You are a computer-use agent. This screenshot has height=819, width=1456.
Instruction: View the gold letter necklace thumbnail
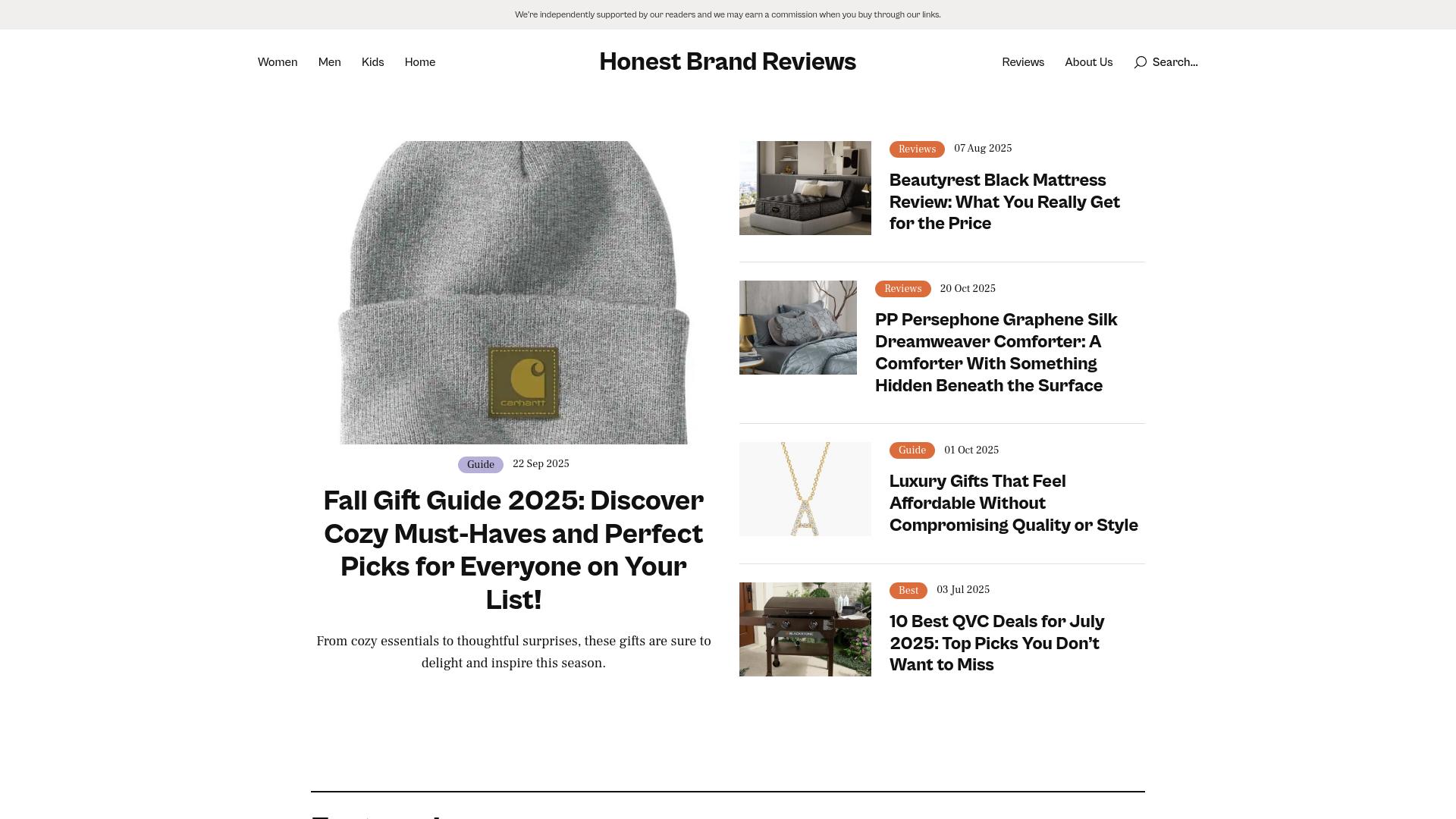tap(805, 489)
